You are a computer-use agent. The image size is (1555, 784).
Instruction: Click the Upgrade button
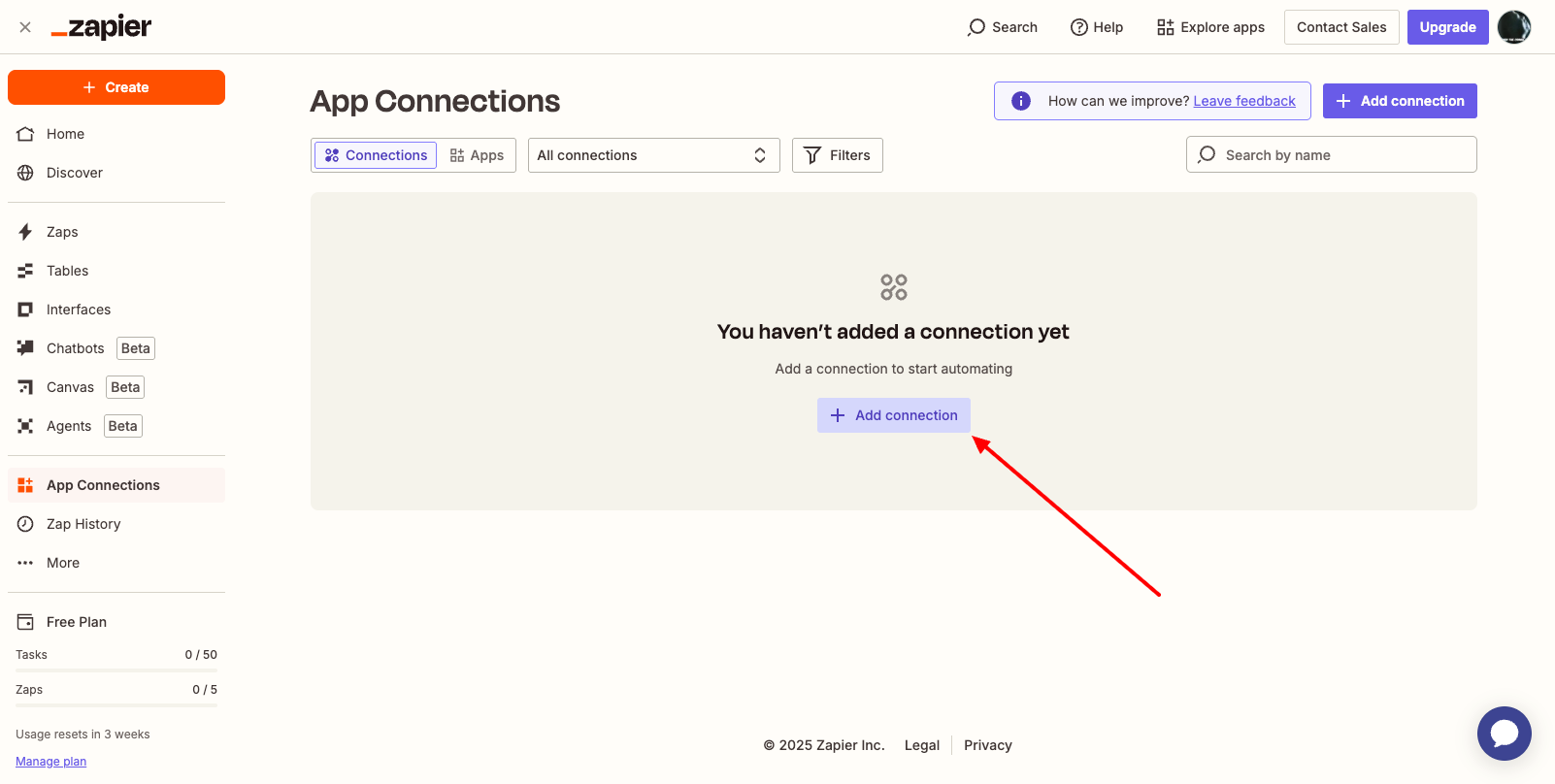click(x=1447, y=27)
